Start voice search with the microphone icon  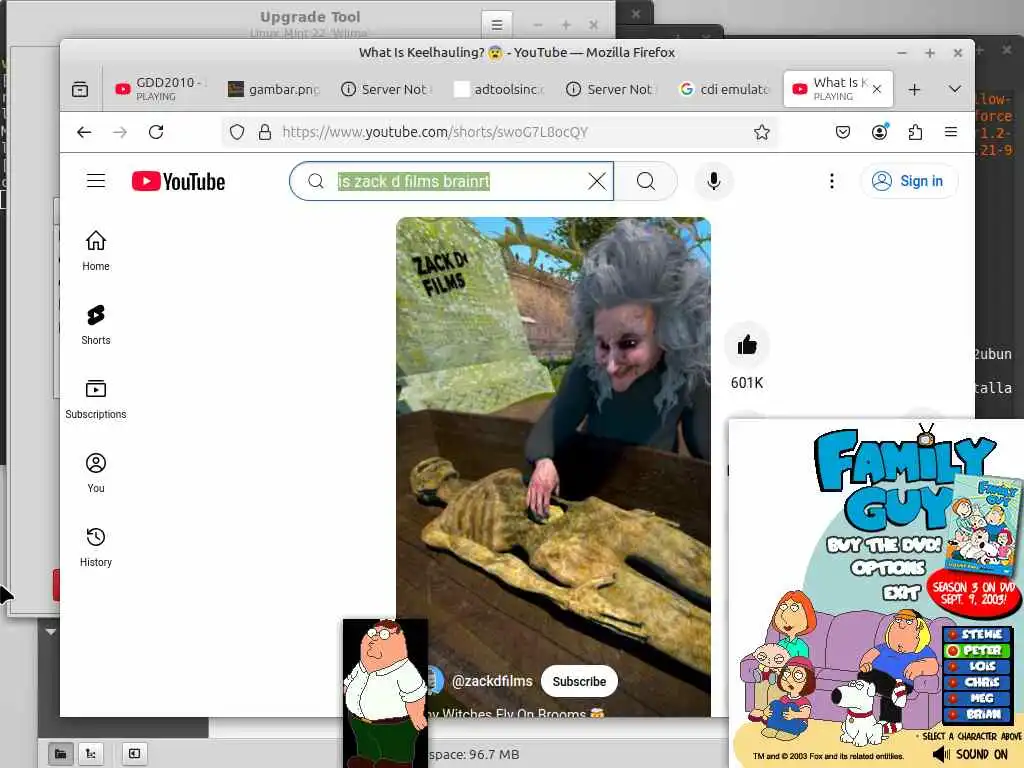714,181
